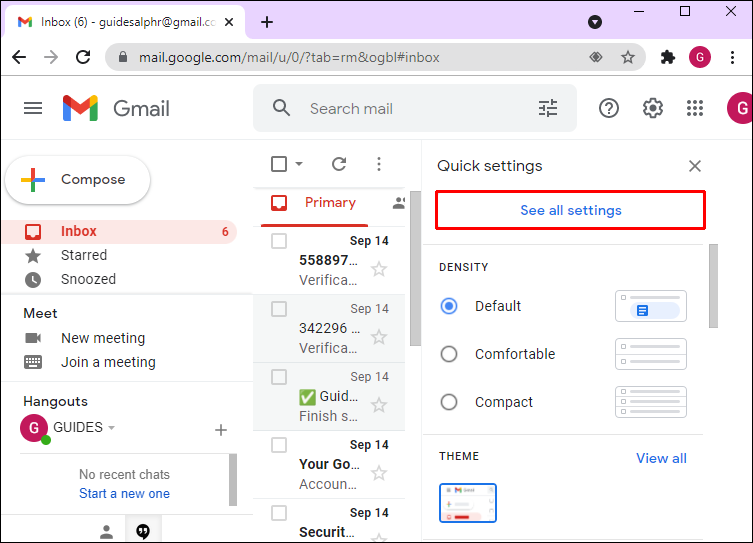Check the Securit... email checkbox
Image resolution: width=753 pixels, height=543 pixels.
(x=279, y=513)
